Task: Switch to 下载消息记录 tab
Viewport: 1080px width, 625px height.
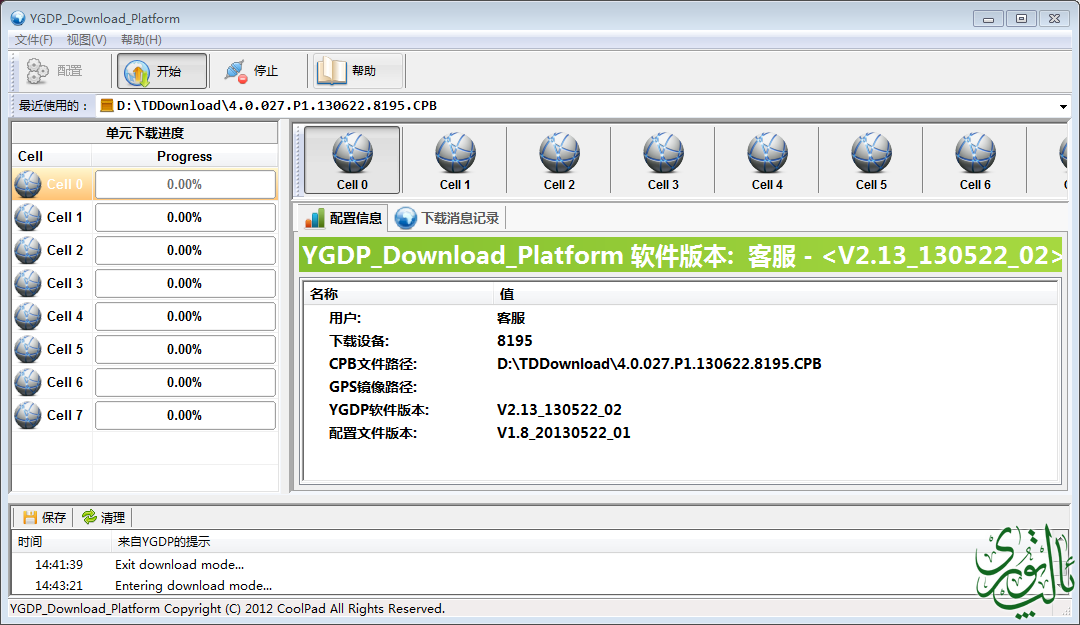Action: click(448, 218)
